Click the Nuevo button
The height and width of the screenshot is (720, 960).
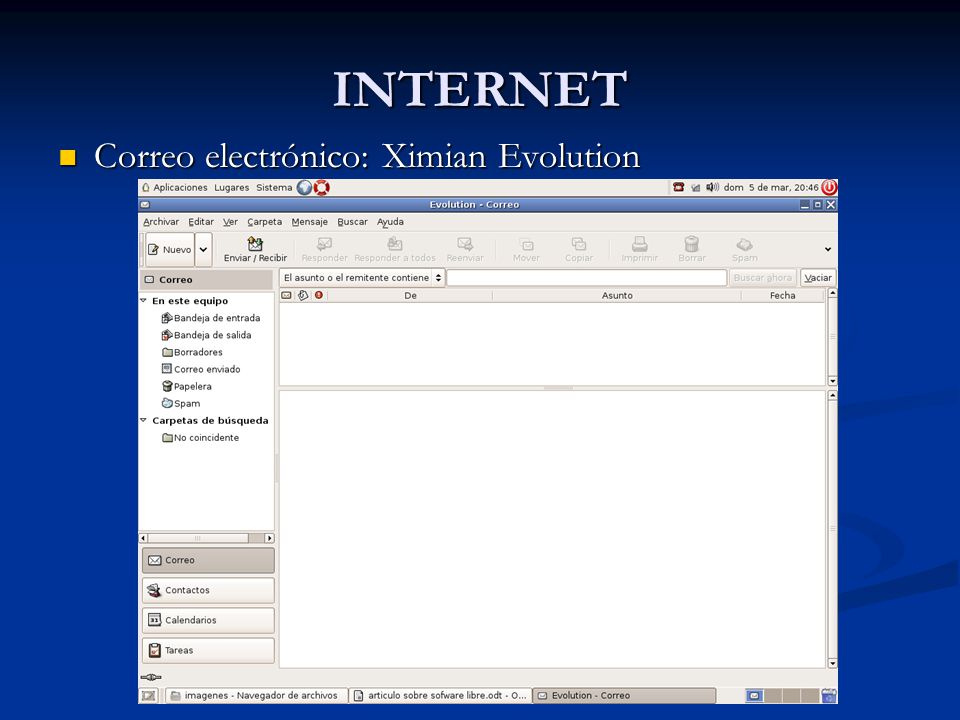[170, 249]
